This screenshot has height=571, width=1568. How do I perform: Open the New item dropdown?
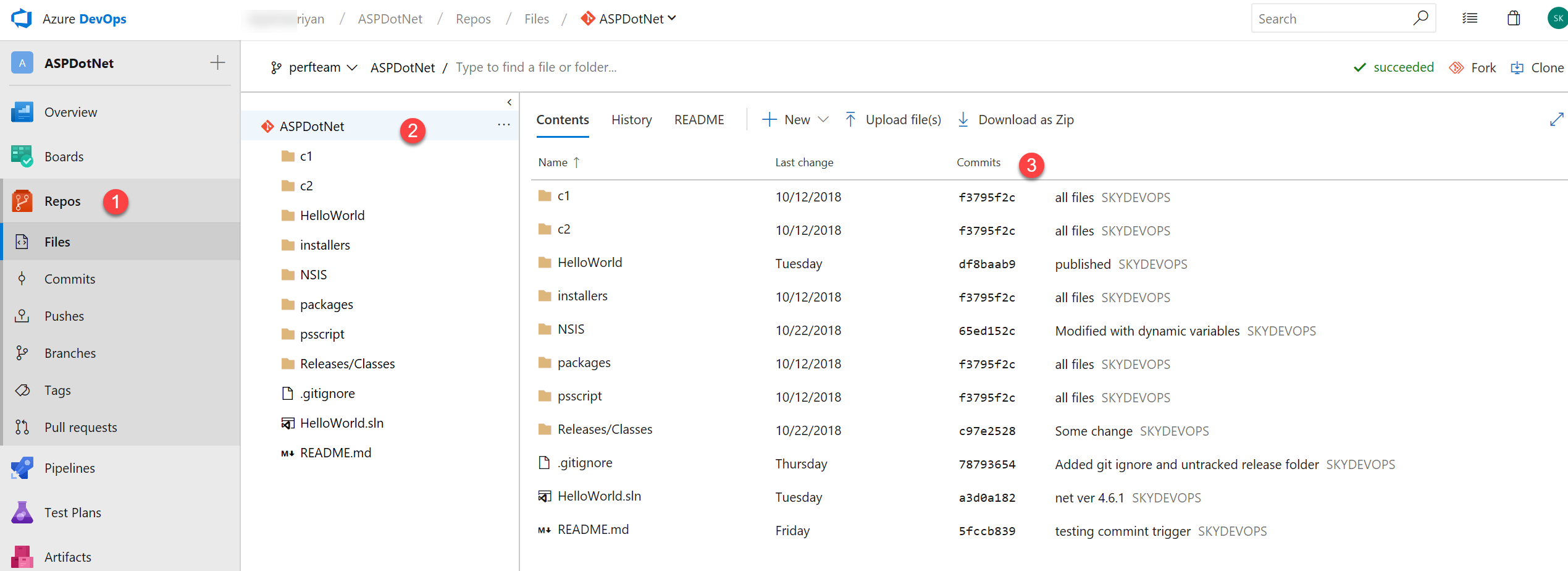(795, 120)
